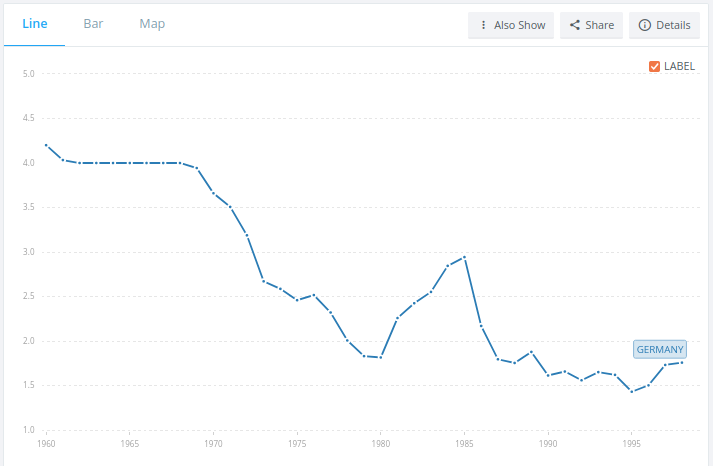Select the data point at 1990

(x=548, y=375)
